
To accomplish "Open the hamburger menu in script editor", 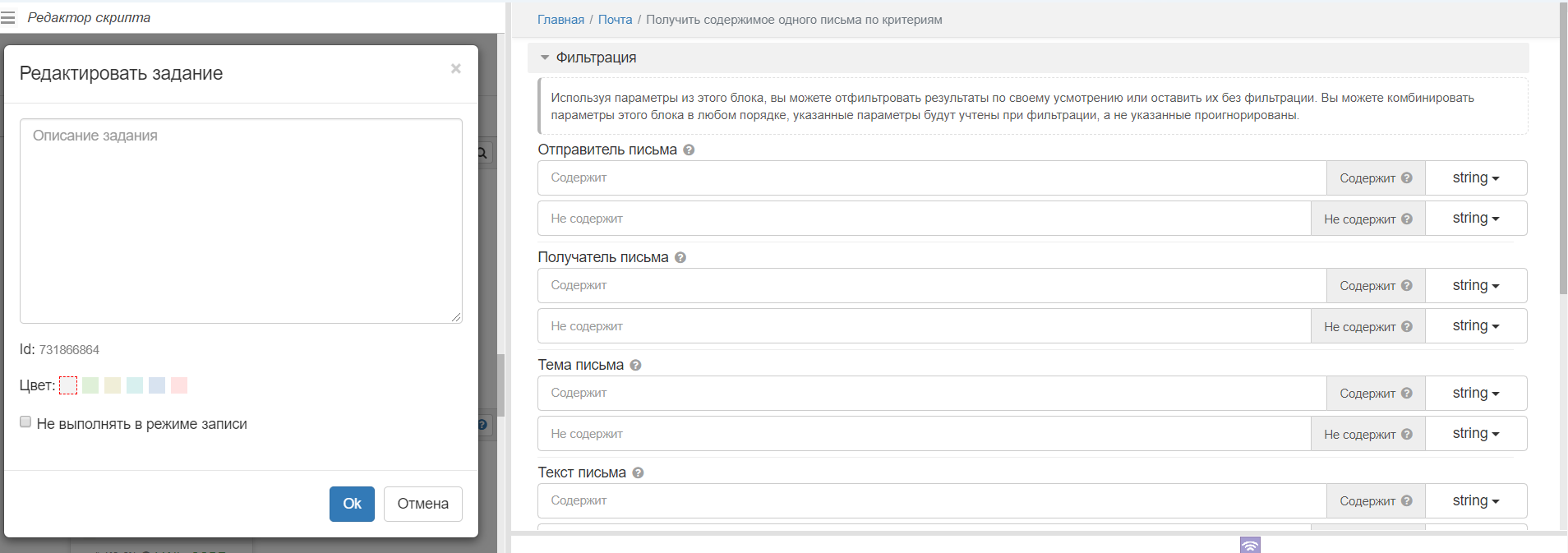I will coord(8,17).
